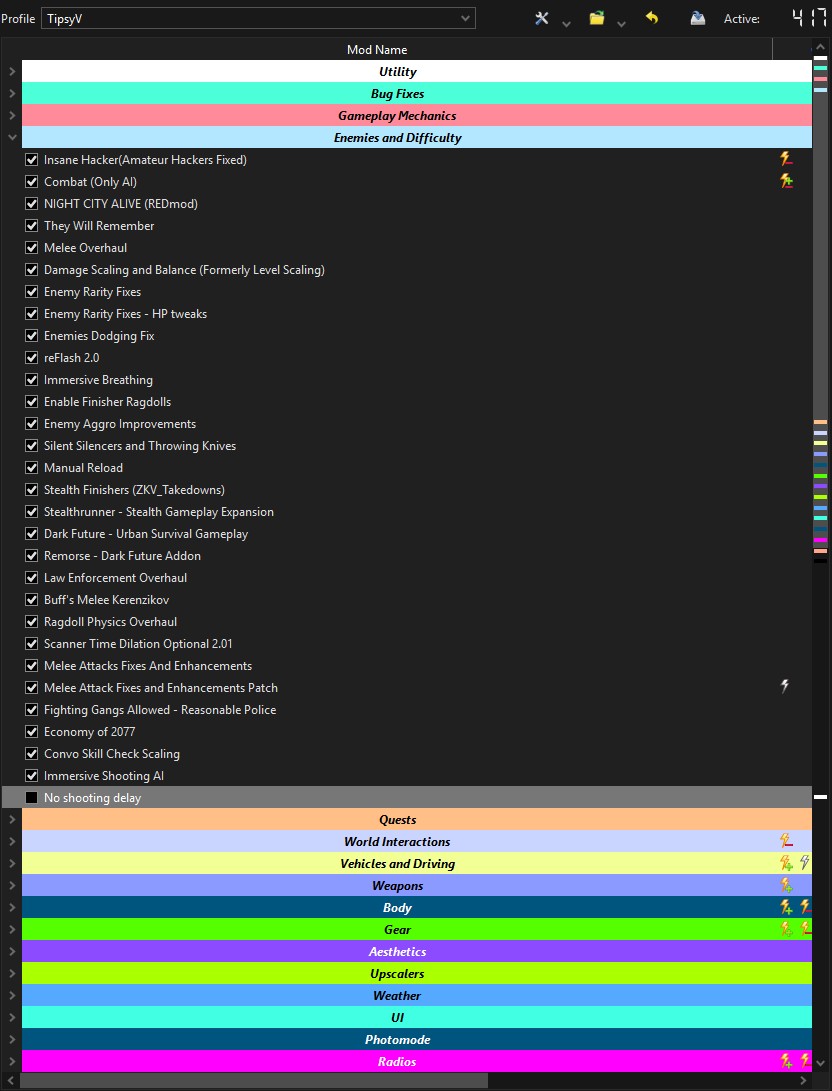Click the horizontal scrollbar right arrow

point(804,1081)
